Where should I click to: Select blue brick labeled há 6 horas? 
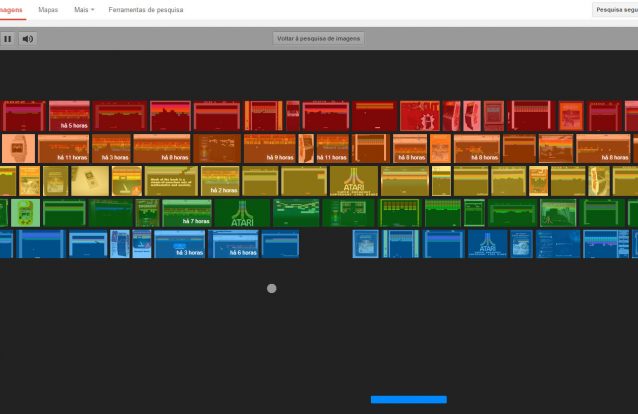click(233, 244)
